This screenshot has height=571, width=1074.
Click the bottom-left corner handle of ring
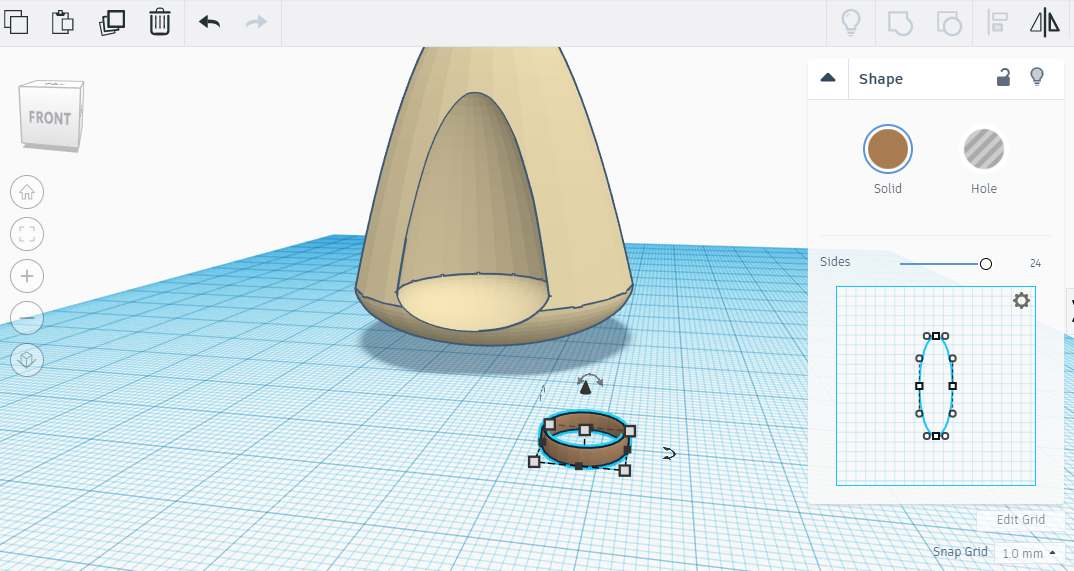tap(534, 461)
